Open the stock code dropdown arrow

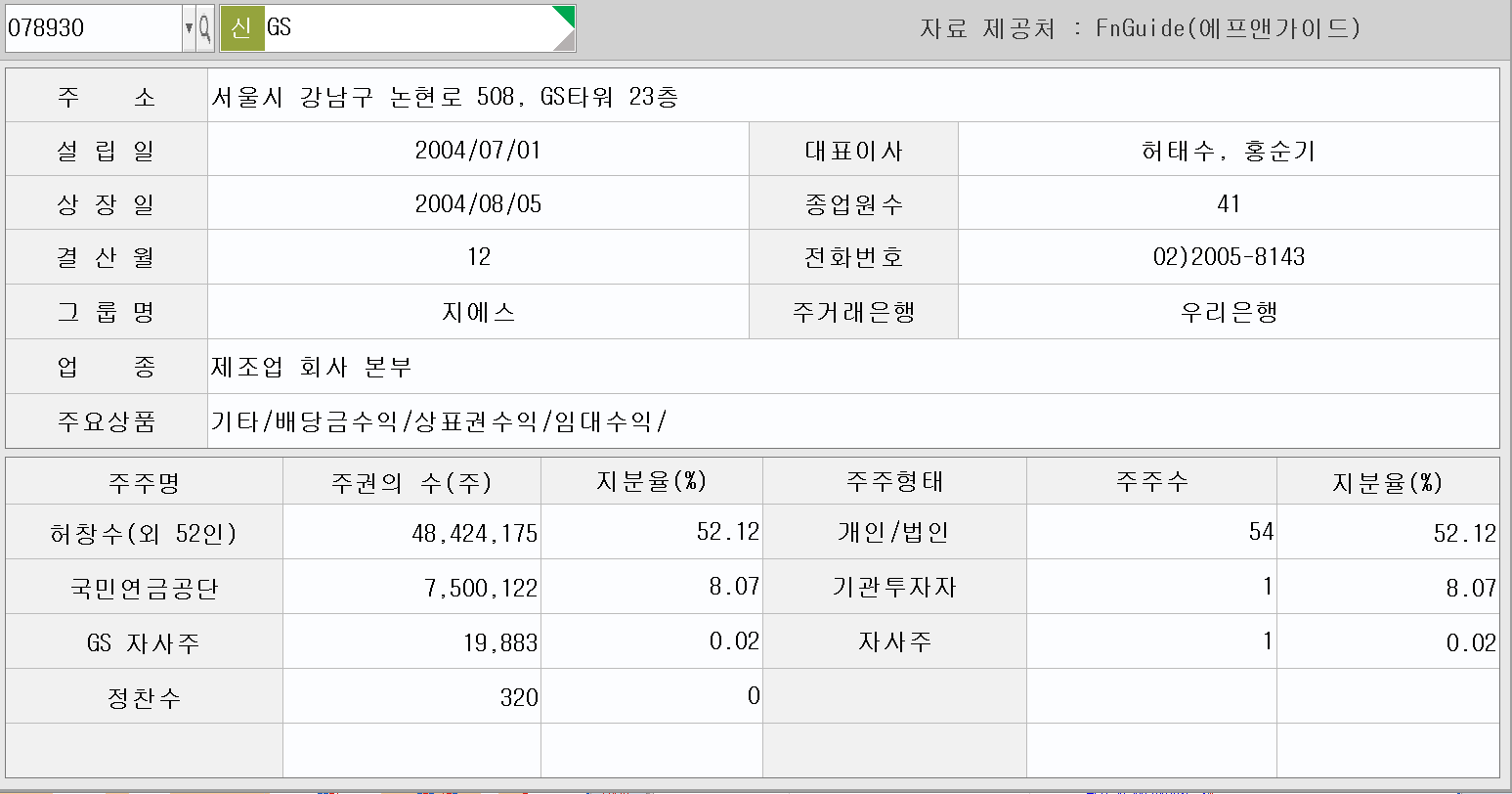point(189,28)
